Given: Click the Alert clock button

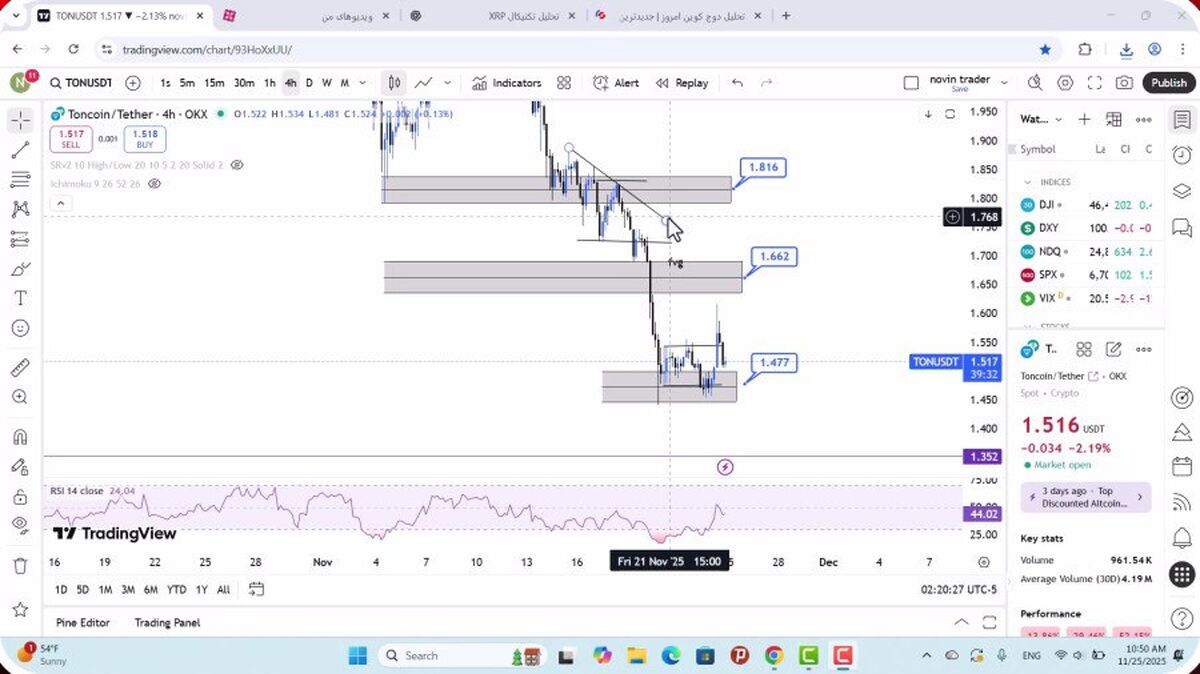Looking at the screenshot, I should (x=616, y=83).
